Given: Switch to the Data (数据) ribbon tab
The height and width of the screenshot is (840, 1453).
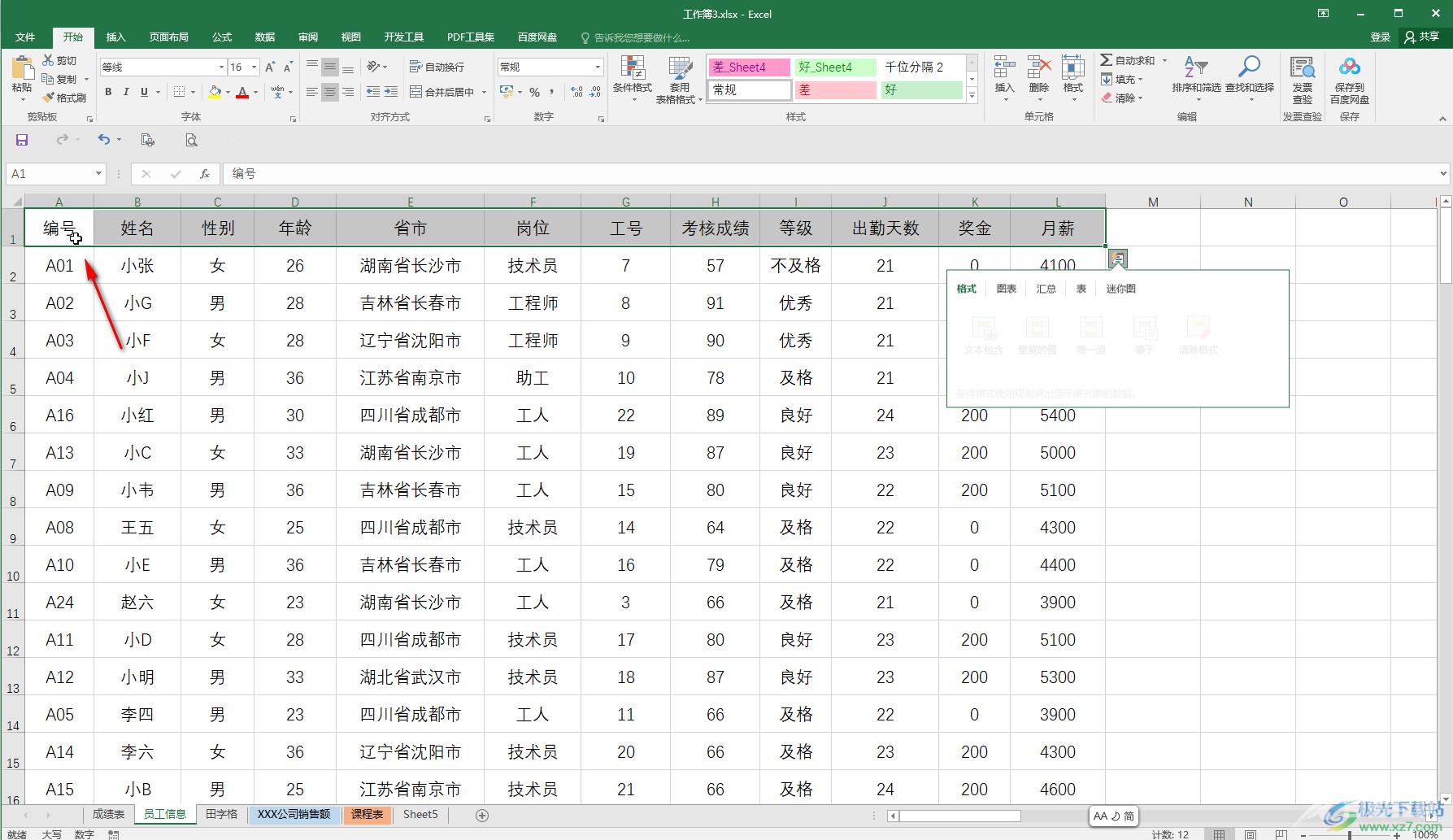Looking at the screenshot, I should [x=265, y=37].
